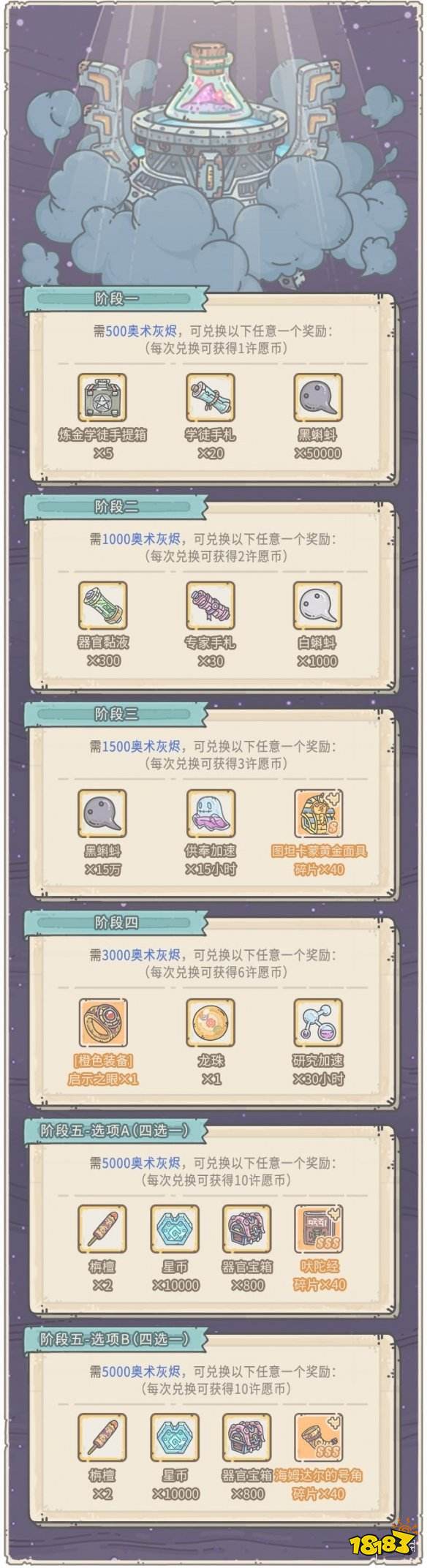Pick the 白蝌蚪 ×1000 icon
This screenshot has width=427, height=1568.
coord(318,606)
